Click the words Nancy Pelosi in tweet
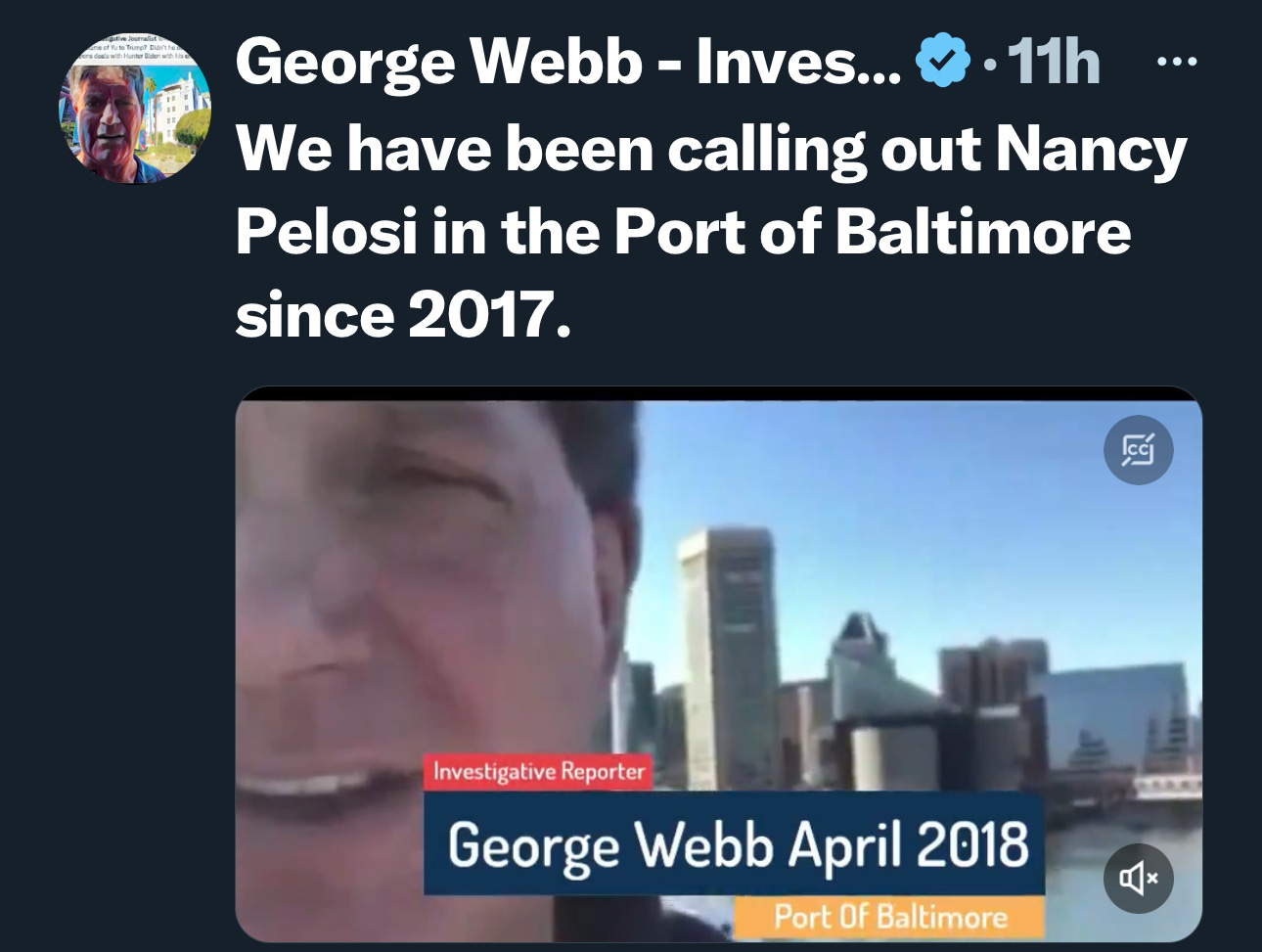The width and height of the screenshot is (1262, 952). coord(710,191)
